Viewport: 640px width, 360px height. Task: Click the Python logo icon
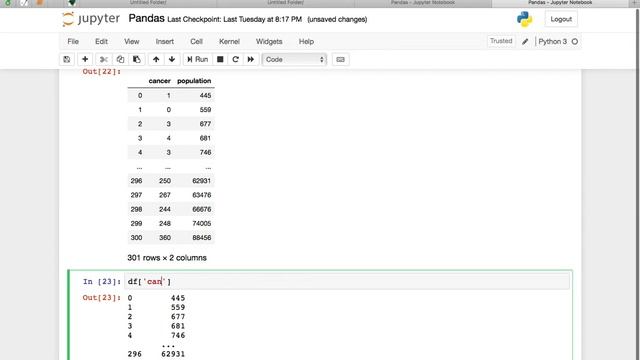(x=524, y=19)
